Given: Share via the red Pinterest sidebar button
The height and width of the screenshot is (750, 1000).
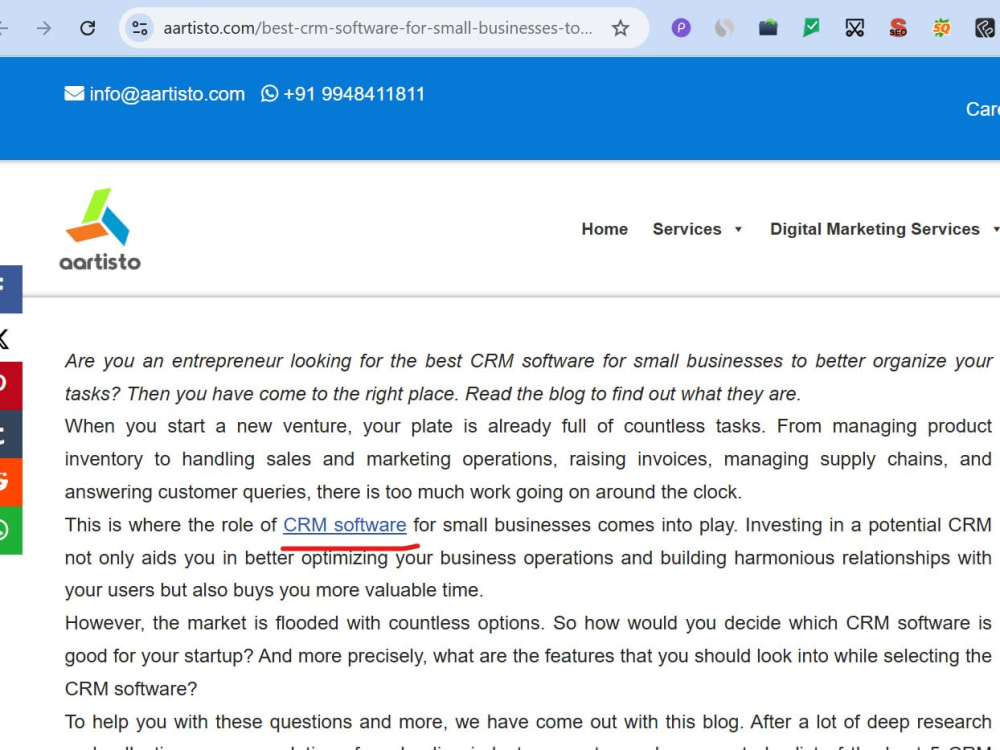Looking at the screenshot, I should click(10, 386).
